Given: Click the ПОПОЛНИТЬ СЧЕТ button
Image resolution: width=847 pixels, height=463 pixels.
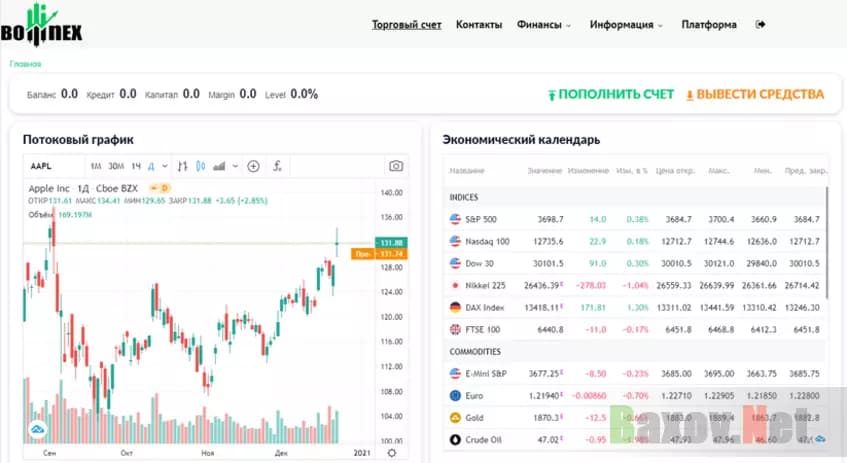Looking at the screenshot, I should click(610, 94).
